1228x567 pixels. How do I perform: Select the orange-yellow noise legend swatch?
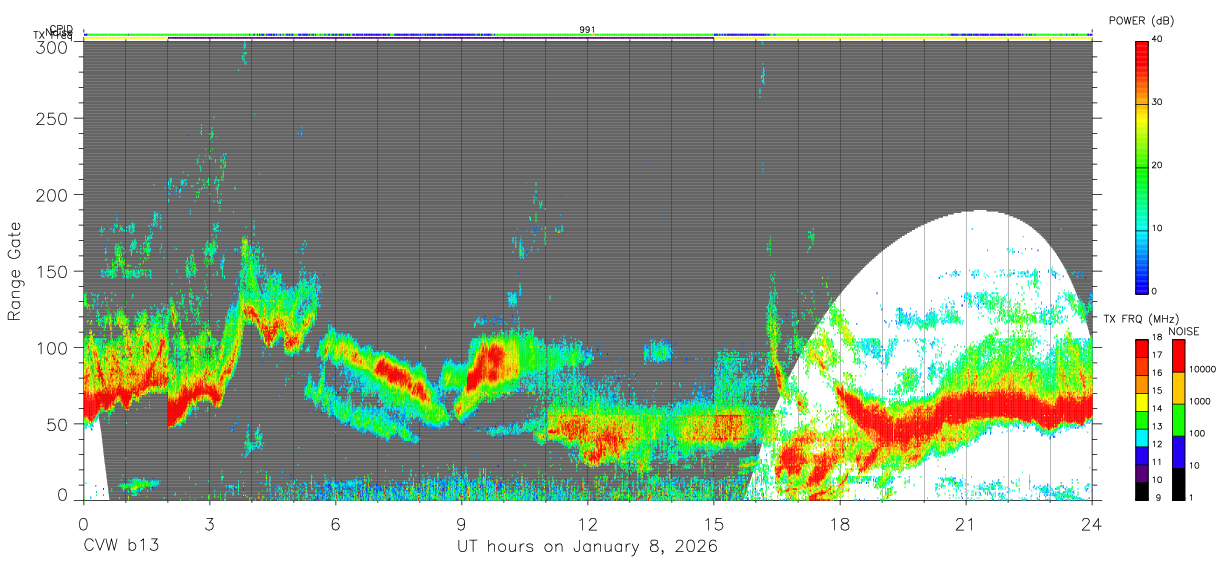tap(1180, 387)
